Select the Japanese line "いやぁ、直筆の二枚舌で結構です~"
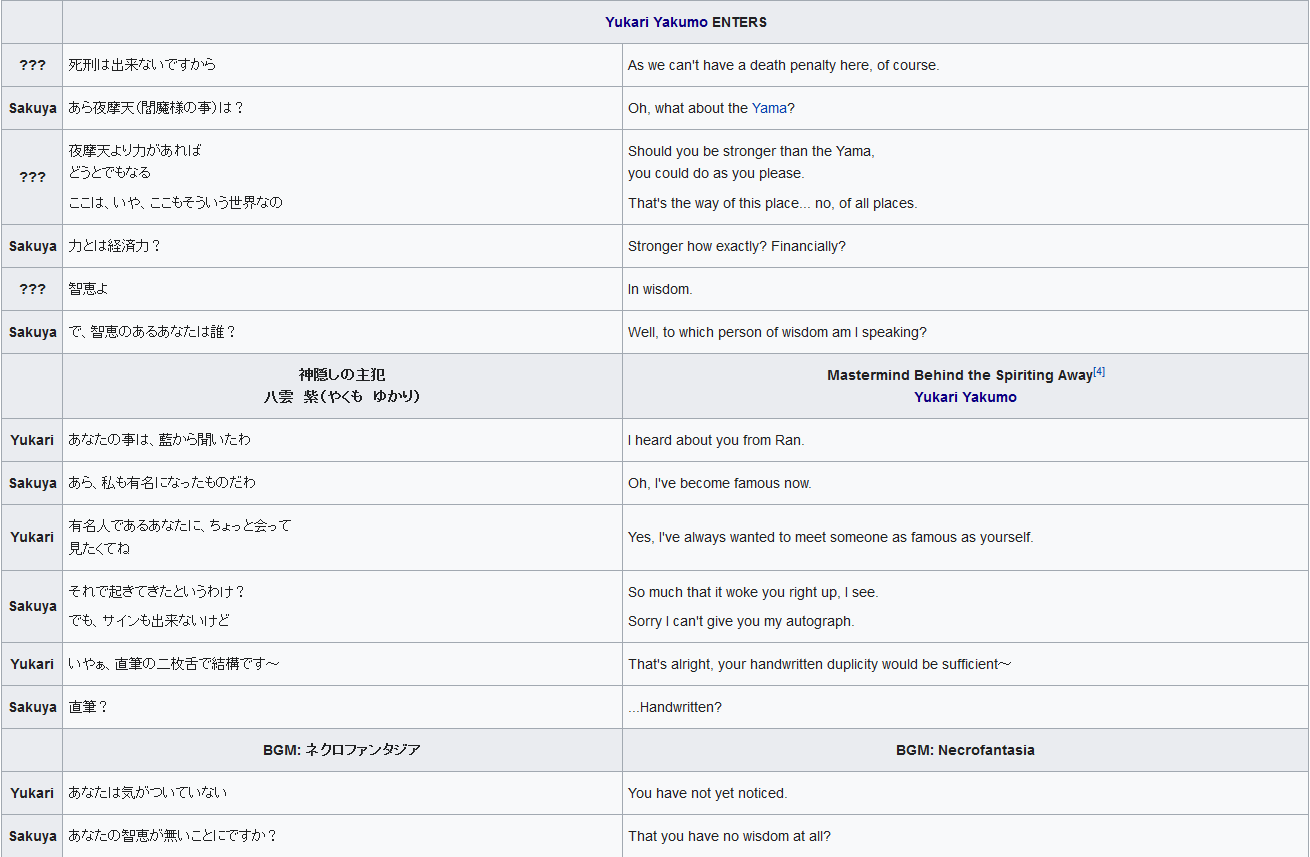Image resolution: width=1310 pixels, height=857 pixels. point(174,664)
